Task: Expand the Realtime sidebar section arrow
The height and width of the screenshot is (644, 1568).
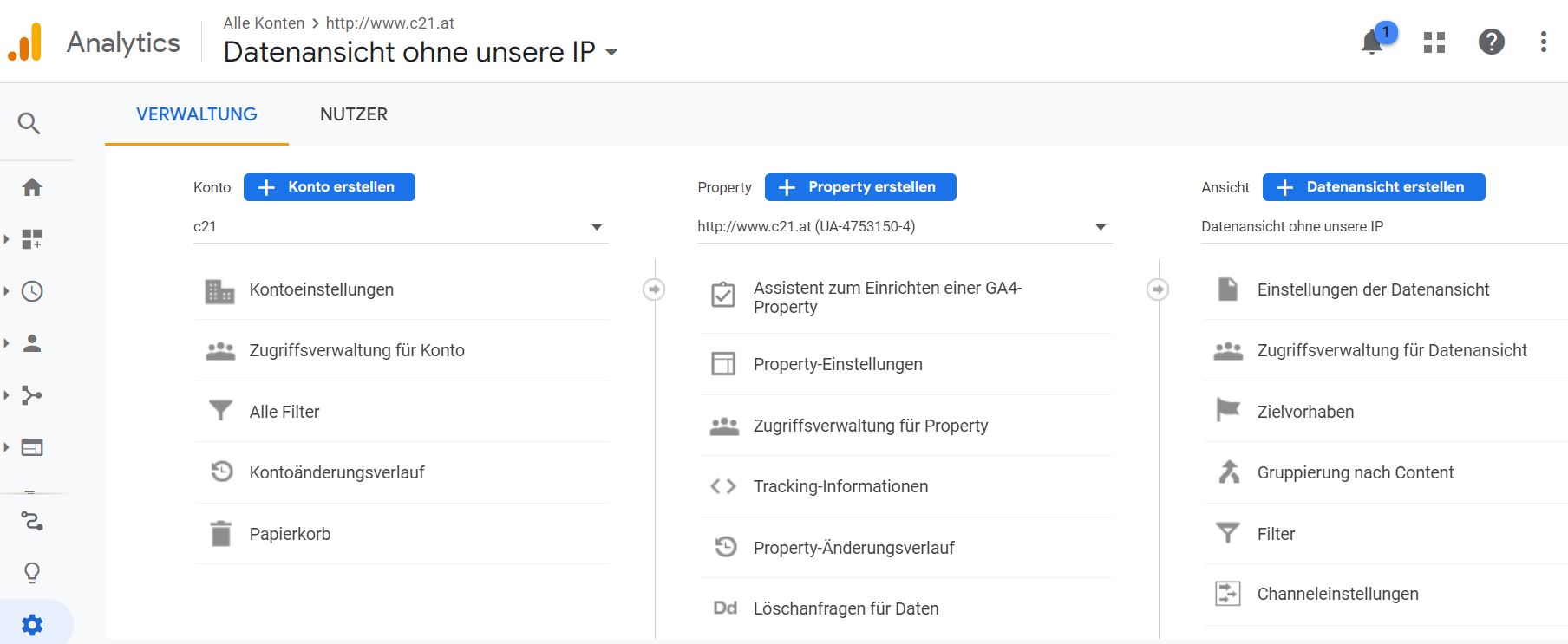Action: [7, 291]
